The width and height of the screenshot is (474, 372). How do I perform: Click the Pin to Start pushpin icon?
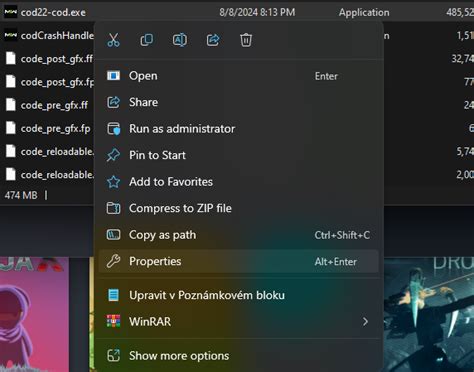click(x=113, y=155)
